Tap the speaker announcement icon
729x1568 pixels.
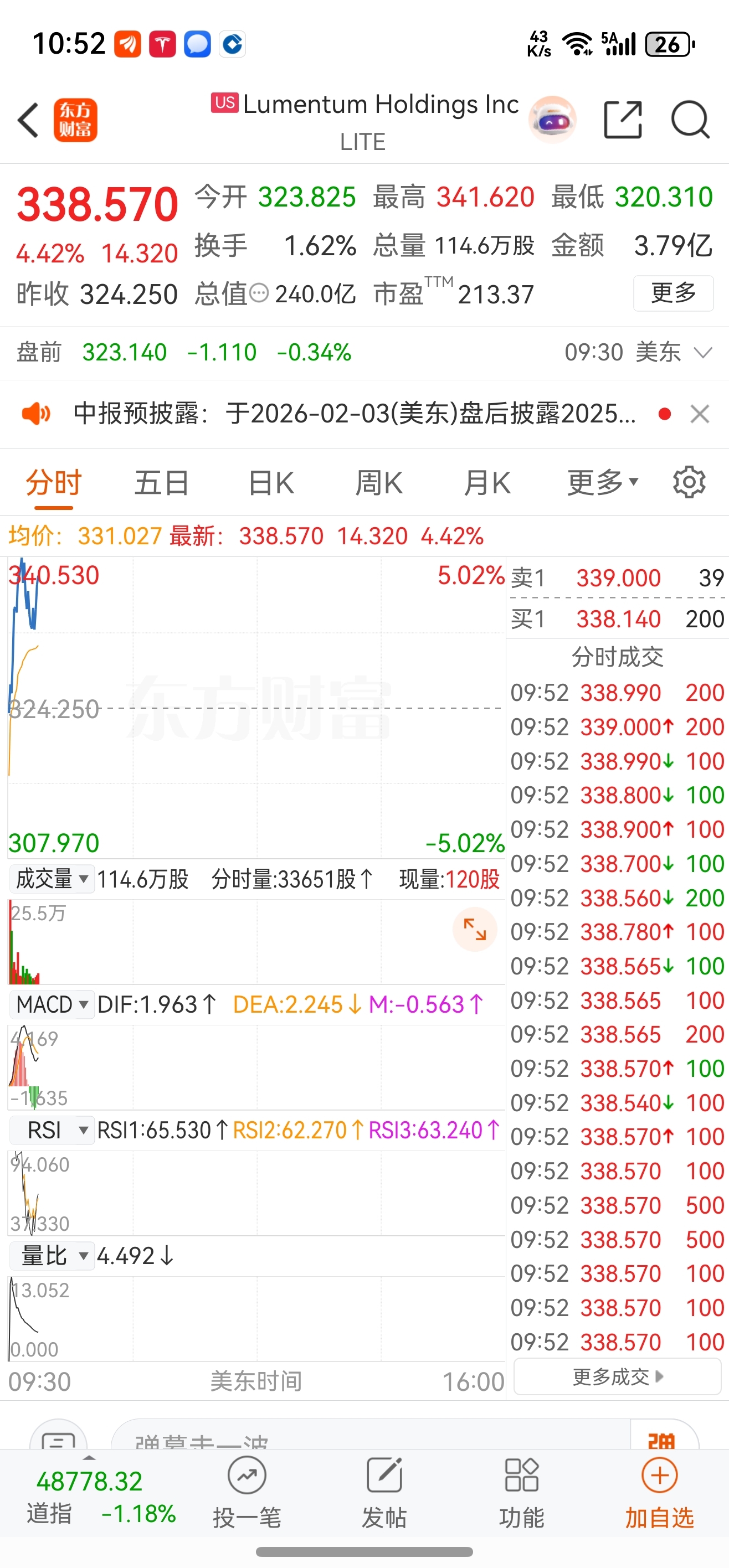click(x=37, y=414)
